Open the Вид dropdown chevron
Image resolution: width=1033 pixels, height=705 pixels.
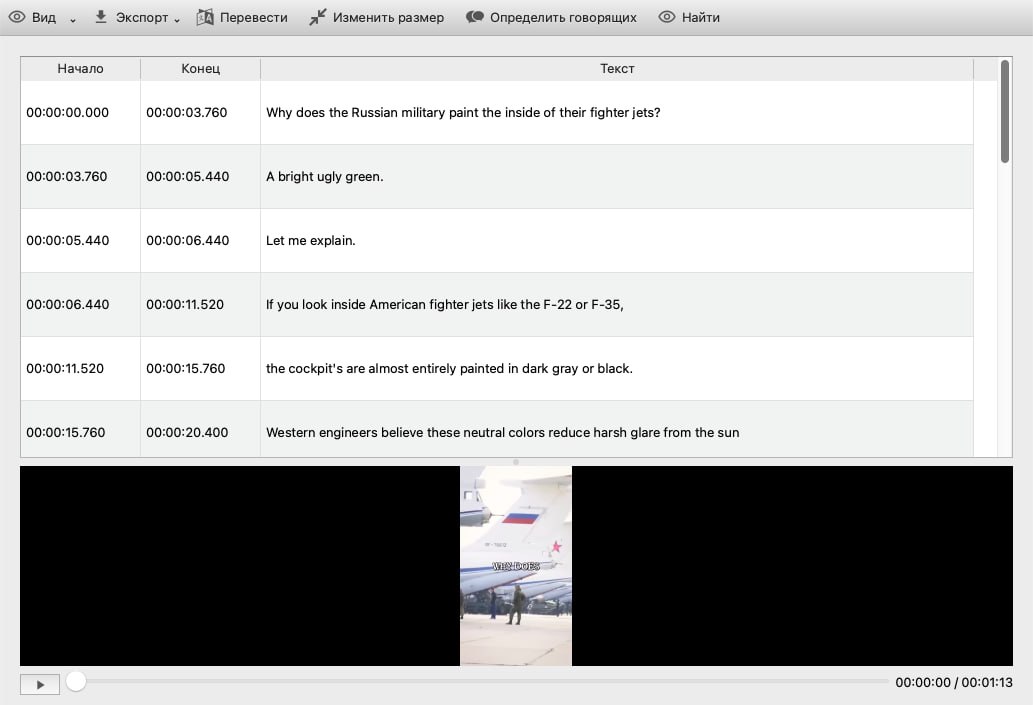coord(72,20)
